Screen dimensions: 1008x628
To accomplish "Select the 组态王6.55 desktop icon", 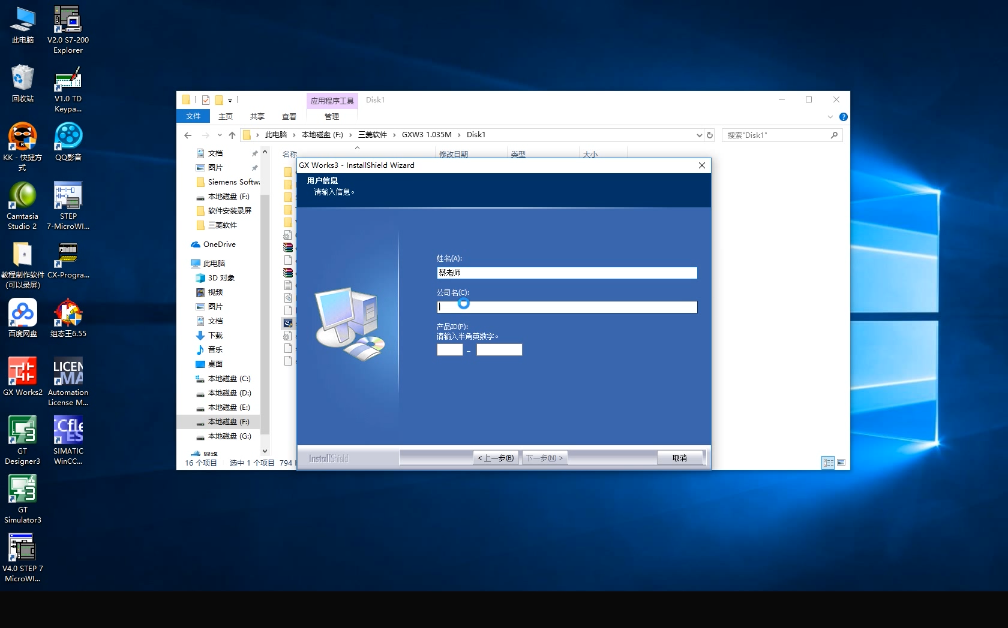I will click(68, 318).
